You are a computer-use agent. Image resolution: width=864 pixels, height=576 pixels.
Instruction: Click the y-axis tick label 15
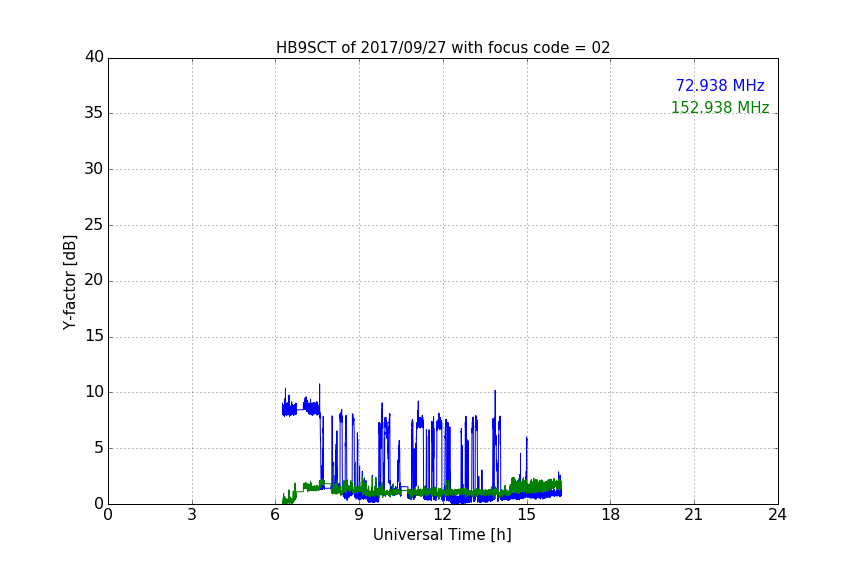[x=94, y=336]
